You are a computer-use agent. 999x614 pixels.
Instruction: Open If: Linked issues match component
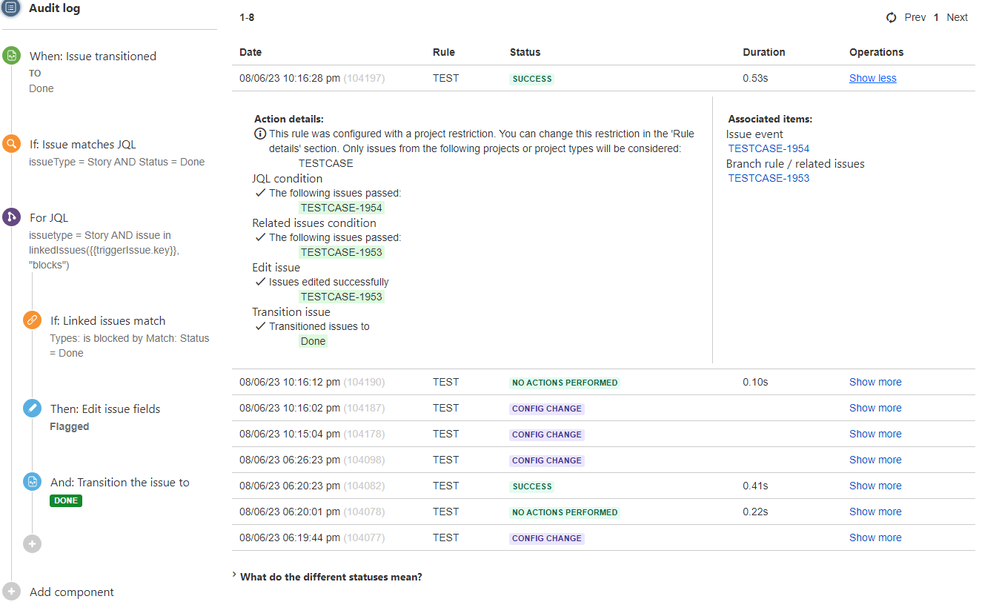pyautogui.click(x=108, y=321)
